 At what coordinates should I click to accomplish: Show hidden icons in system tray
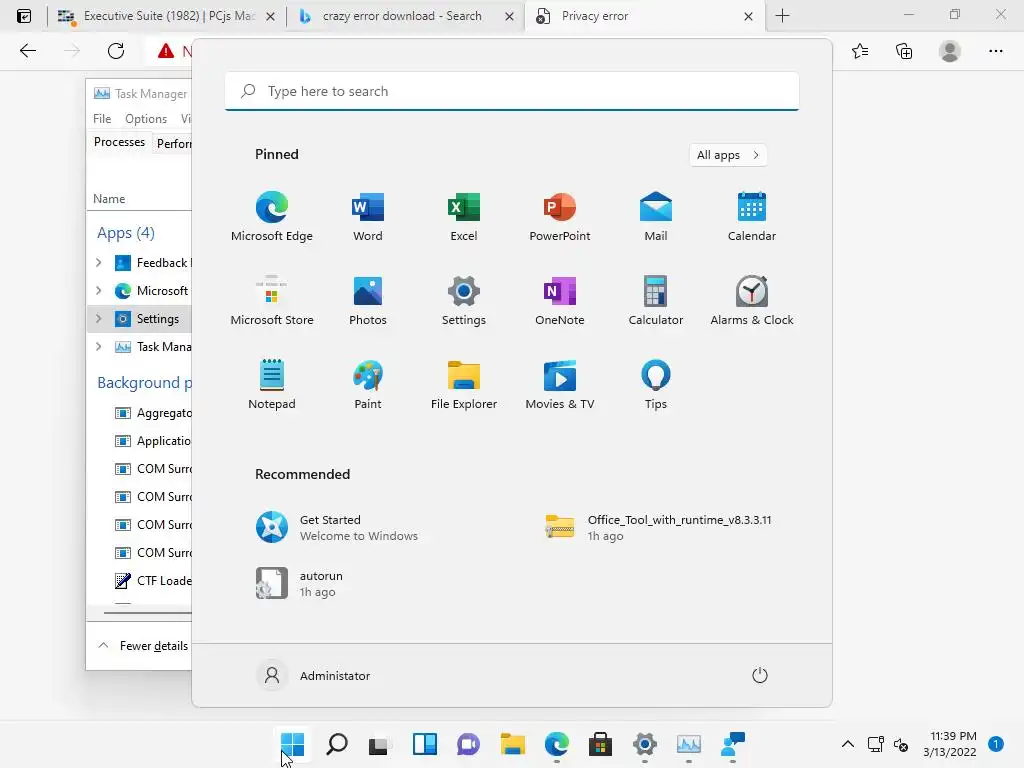[848, 744]
